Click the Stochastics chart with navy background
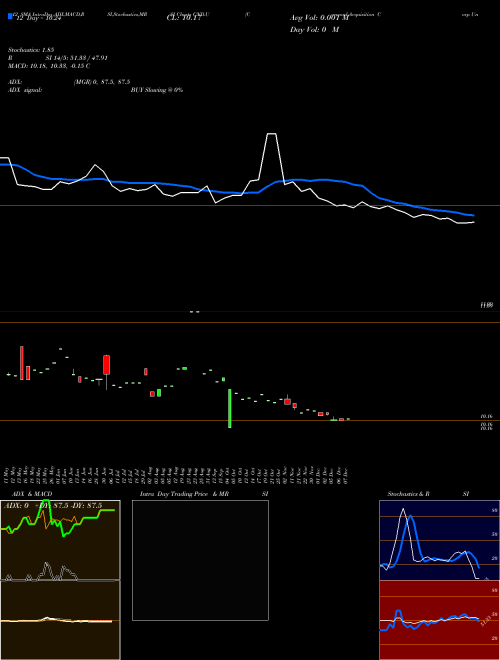The height and width of the screenshot is (660, 500). click(439, 540)
